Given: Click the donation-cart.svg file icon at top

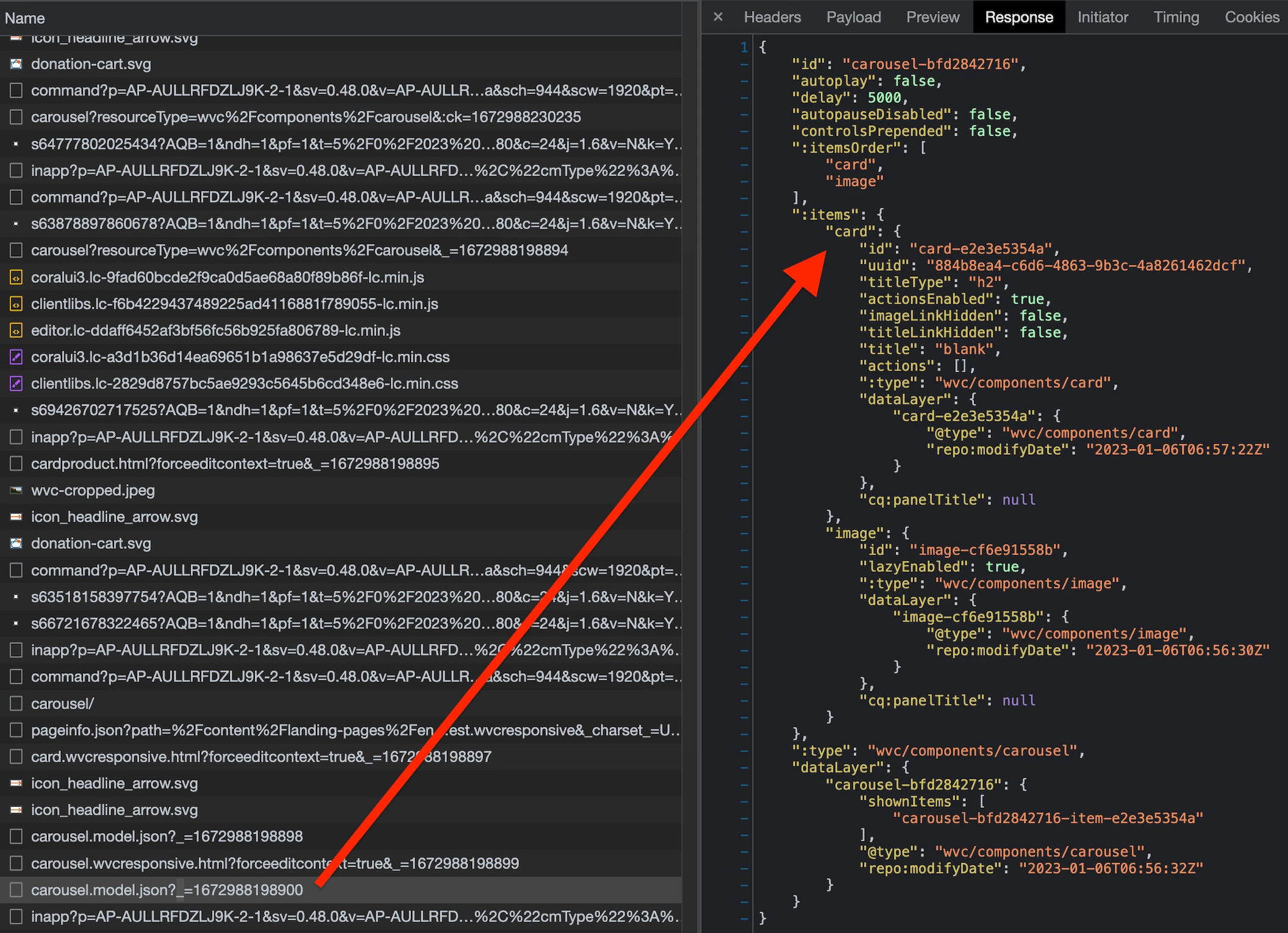Looking at the screenshot, I should pos(16,64).
